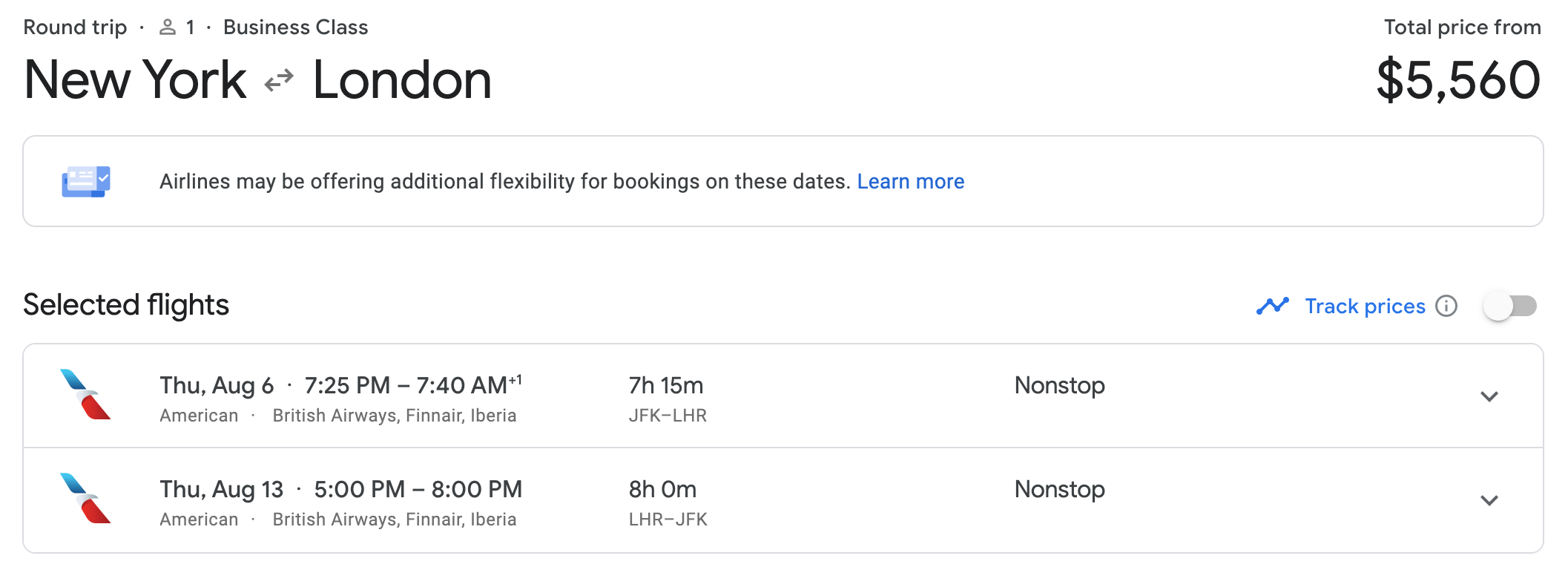Click the New York origin heading

coord(135,80)
